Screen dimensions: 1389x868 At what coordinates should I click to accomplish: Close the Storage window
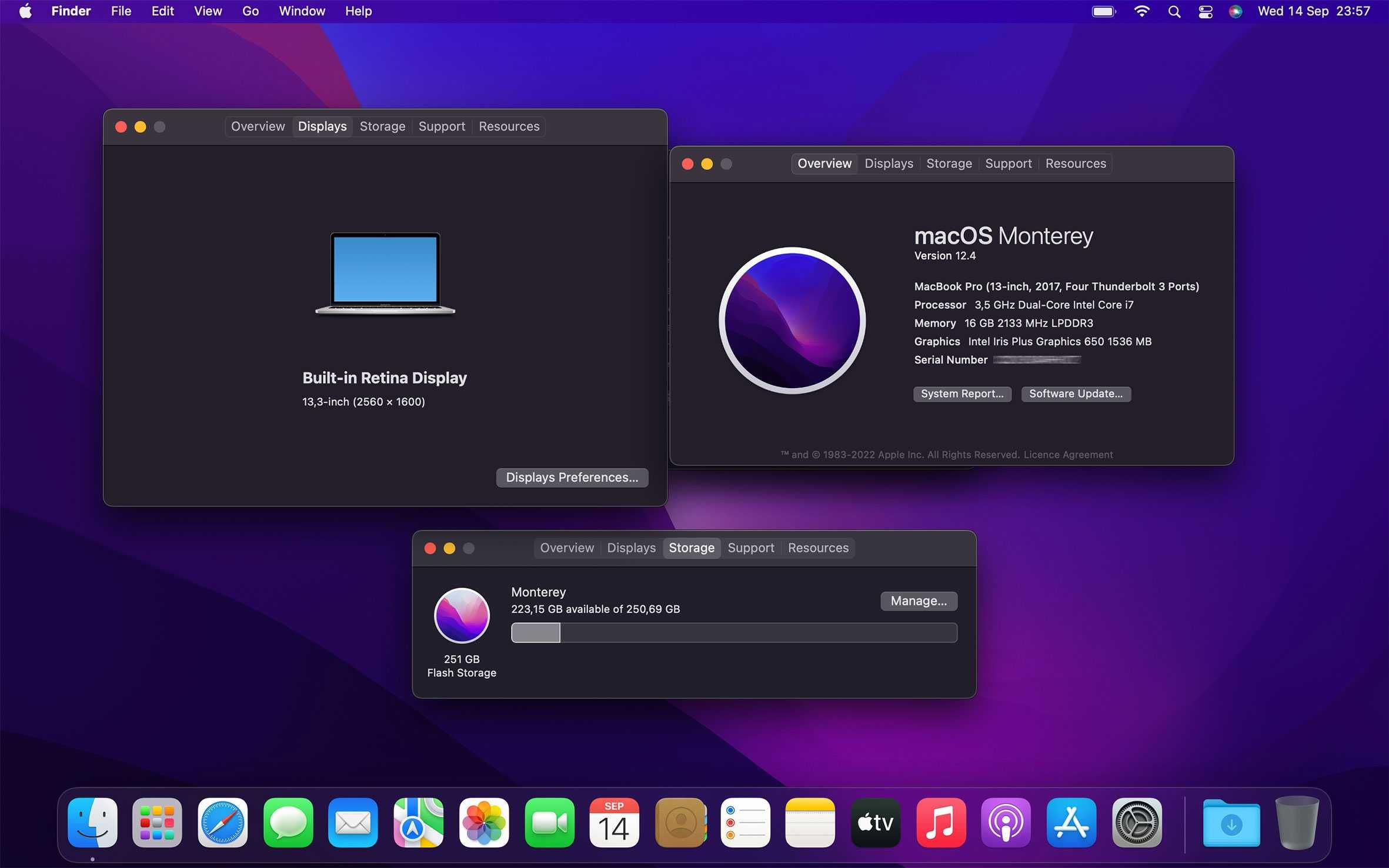430,549
